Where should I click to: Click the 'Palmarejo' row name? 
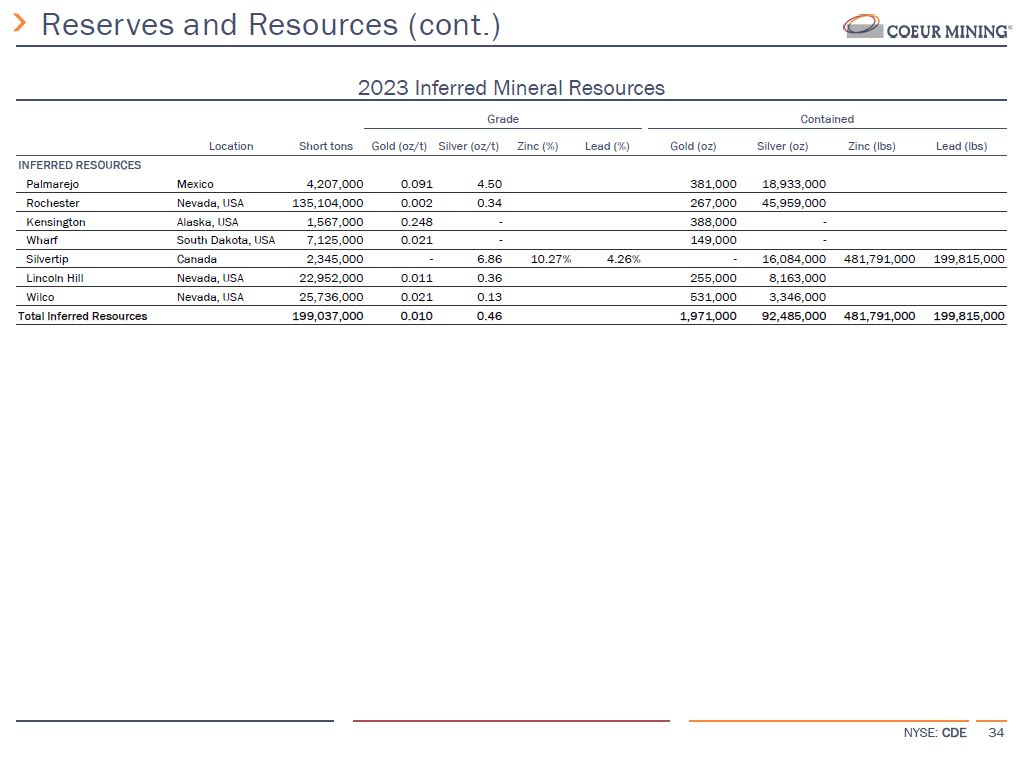[x=52, y=184]
